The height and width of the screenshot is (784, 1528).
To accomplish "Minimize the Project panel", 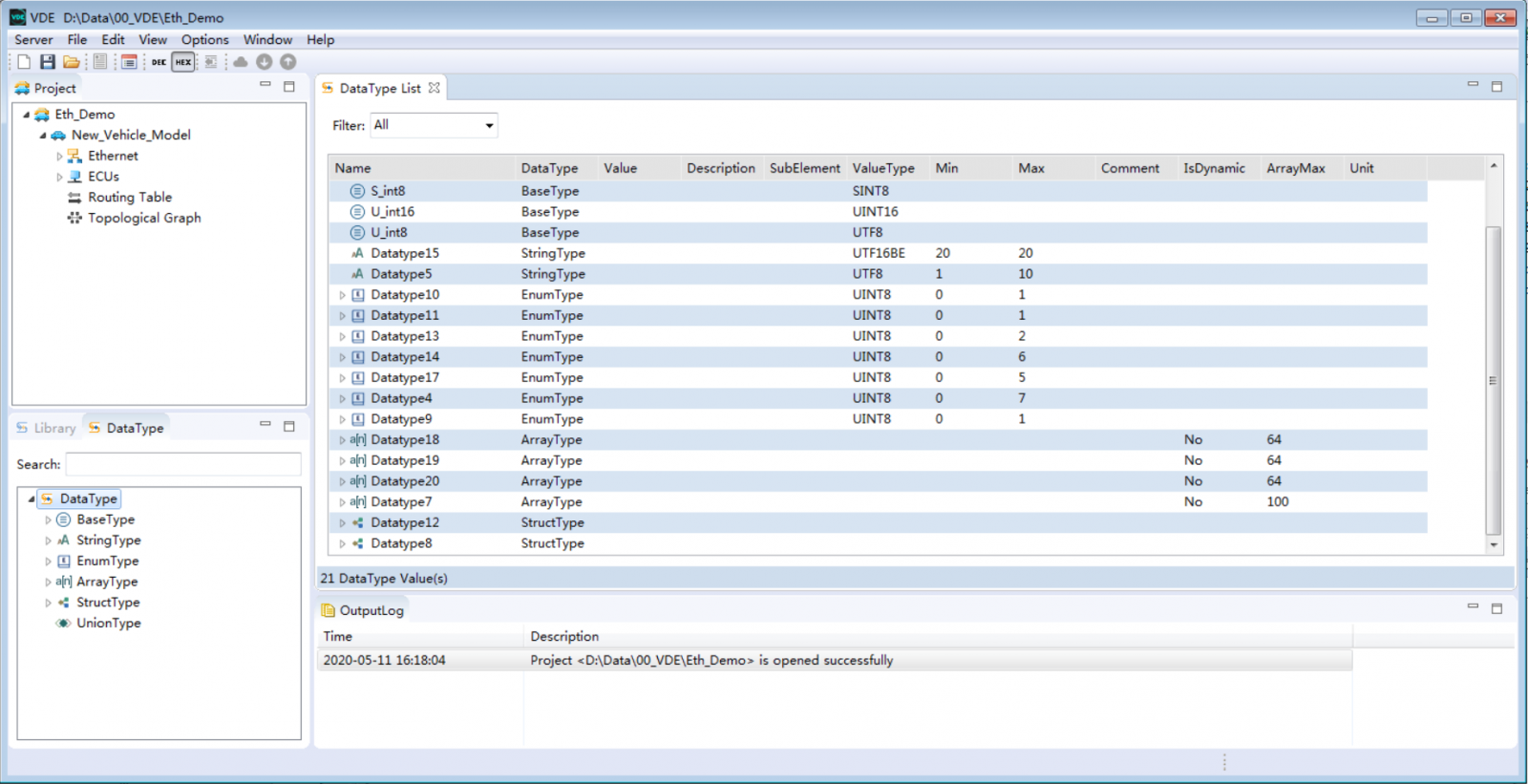I will tap(265, 86).
